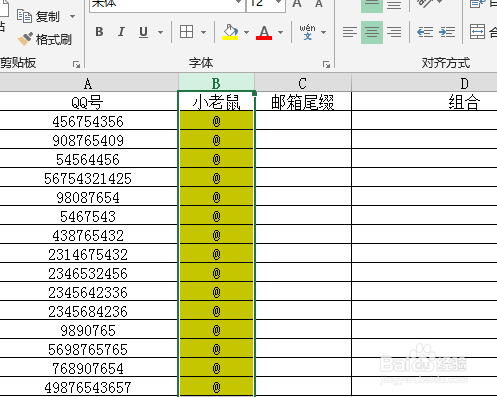Screen dimensions: 497x397
Task: Select the @ cell beside 9890765
Action: click(216, 330)
